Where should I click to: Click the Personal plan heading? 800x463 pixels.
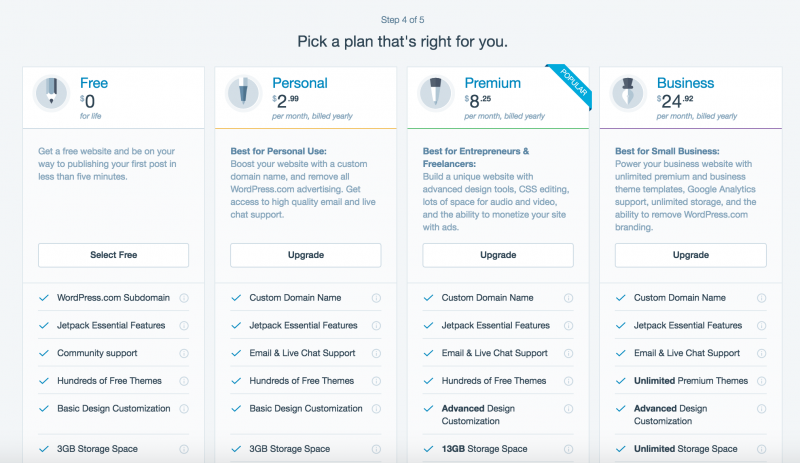click(x=300, y=83)
